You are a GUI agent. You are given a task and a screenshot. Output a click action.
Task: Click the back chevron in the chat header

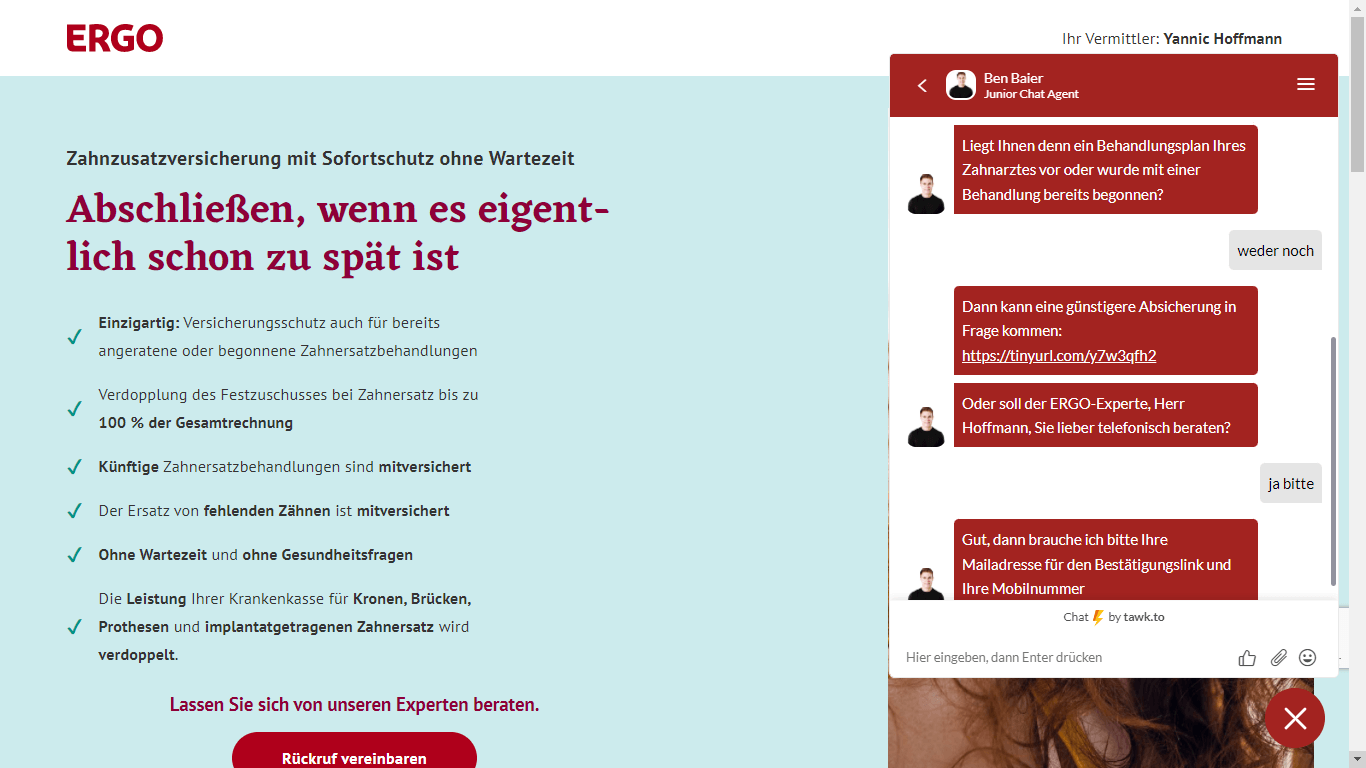(x=922, y=85)
